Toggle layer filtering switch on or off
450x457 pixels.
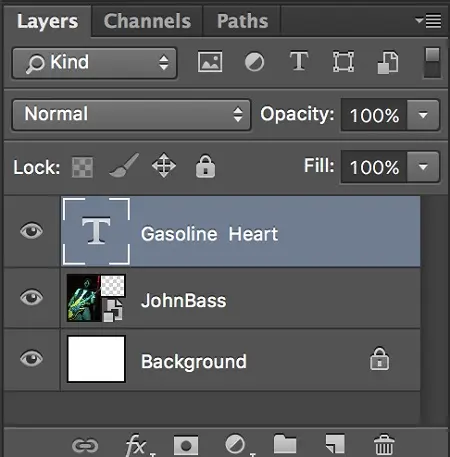point(432,63)
